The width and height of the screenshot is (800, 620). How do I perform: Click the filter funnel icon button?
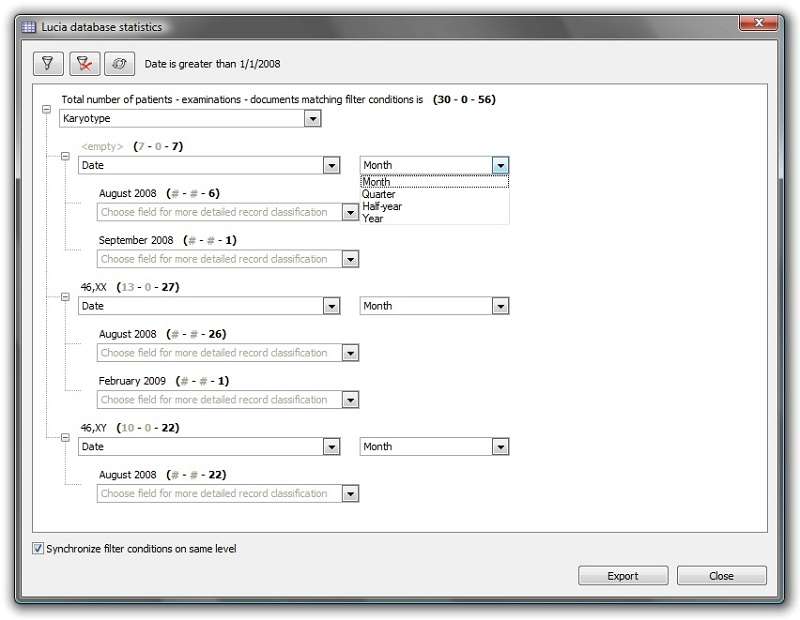pyautogui.click(x=48, y=64)
